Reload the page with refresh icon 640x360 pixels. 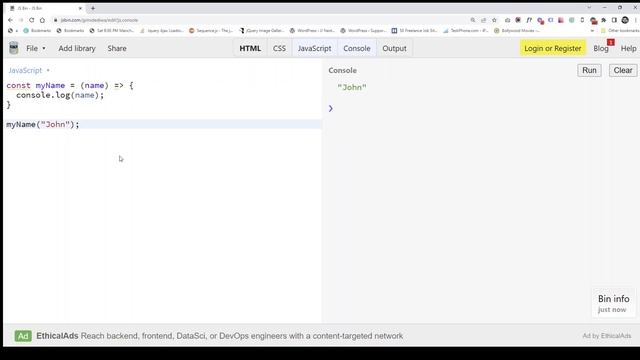(31, 20)
